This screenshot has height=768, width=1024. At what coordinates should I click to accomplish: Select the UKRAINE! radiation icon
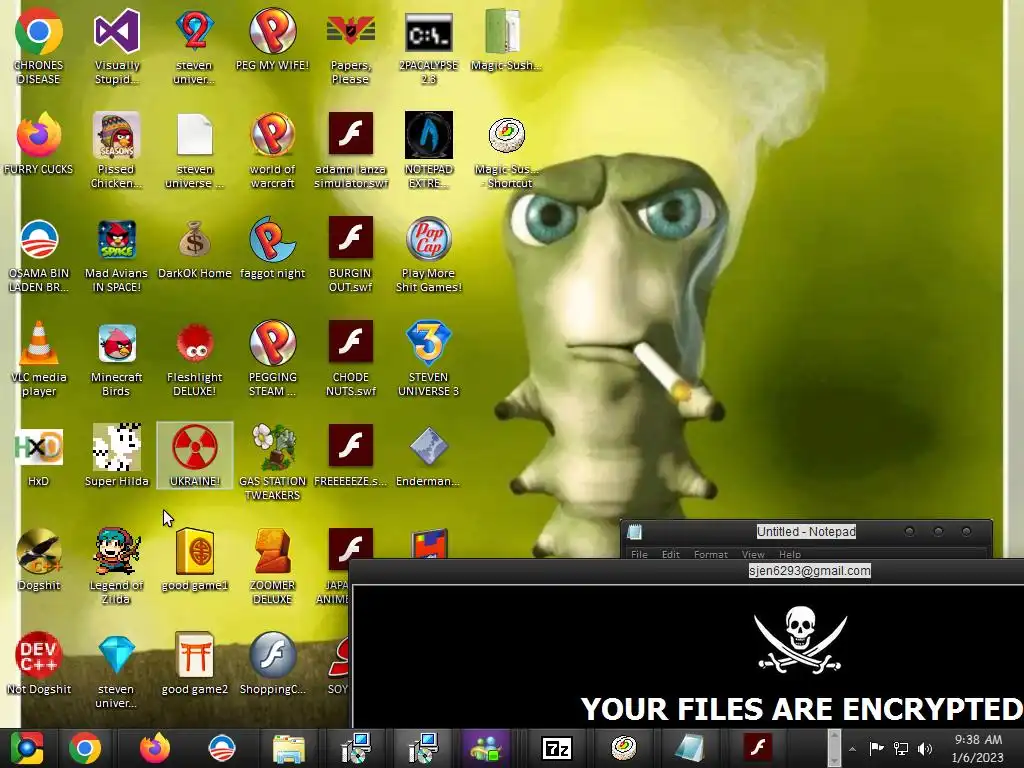[195, 455]
